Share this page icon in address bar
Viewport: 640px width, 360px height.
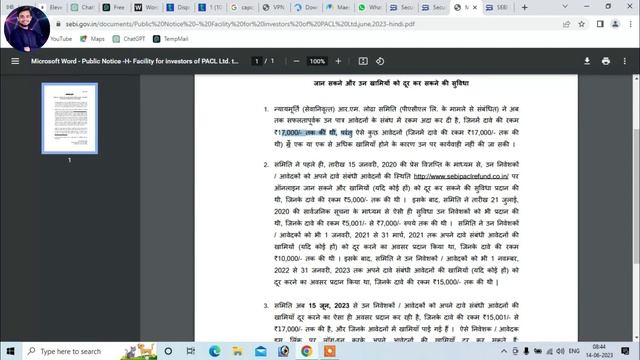[567, 24]
